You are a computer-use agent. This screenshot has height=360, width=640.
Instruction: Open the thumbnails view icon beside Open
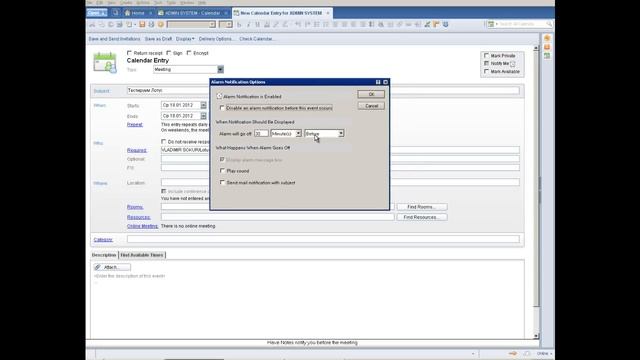(x=116, y=13)
